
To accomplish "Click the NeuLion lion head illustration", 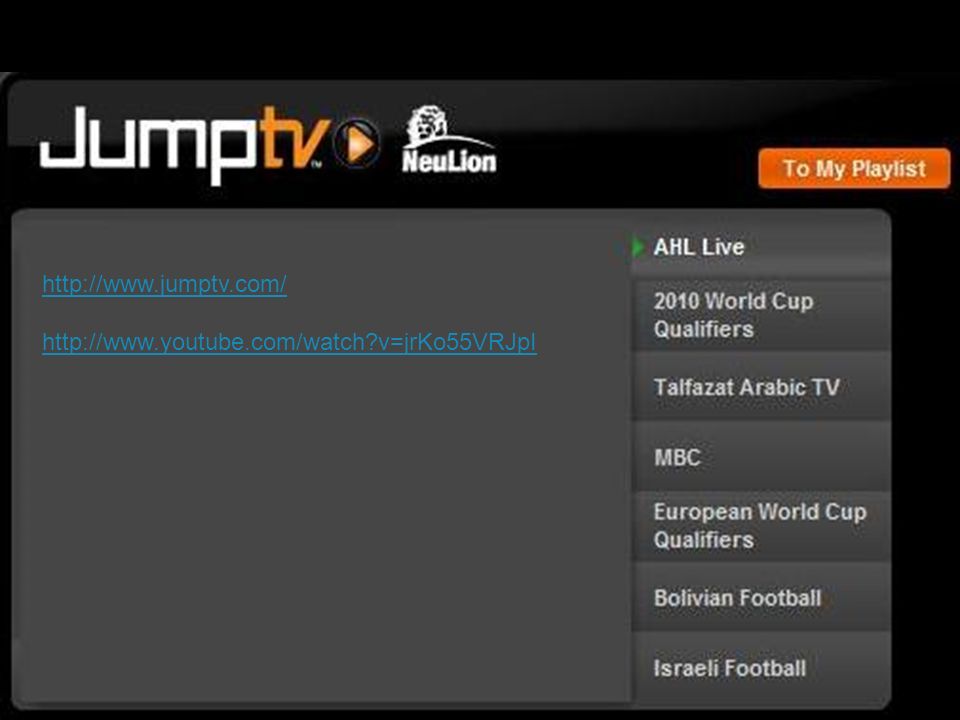I will [x=429, y=125].
